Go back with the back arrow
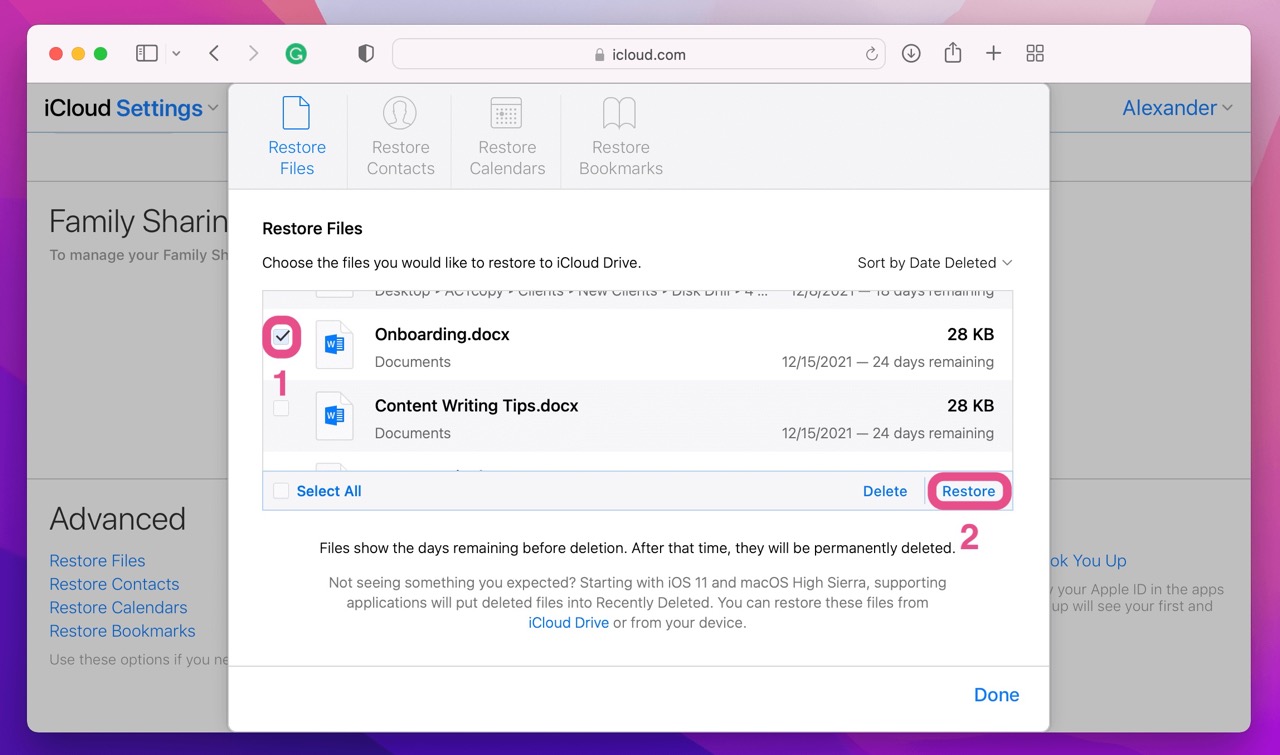The image size is (1280, 755). click(214, 54)
